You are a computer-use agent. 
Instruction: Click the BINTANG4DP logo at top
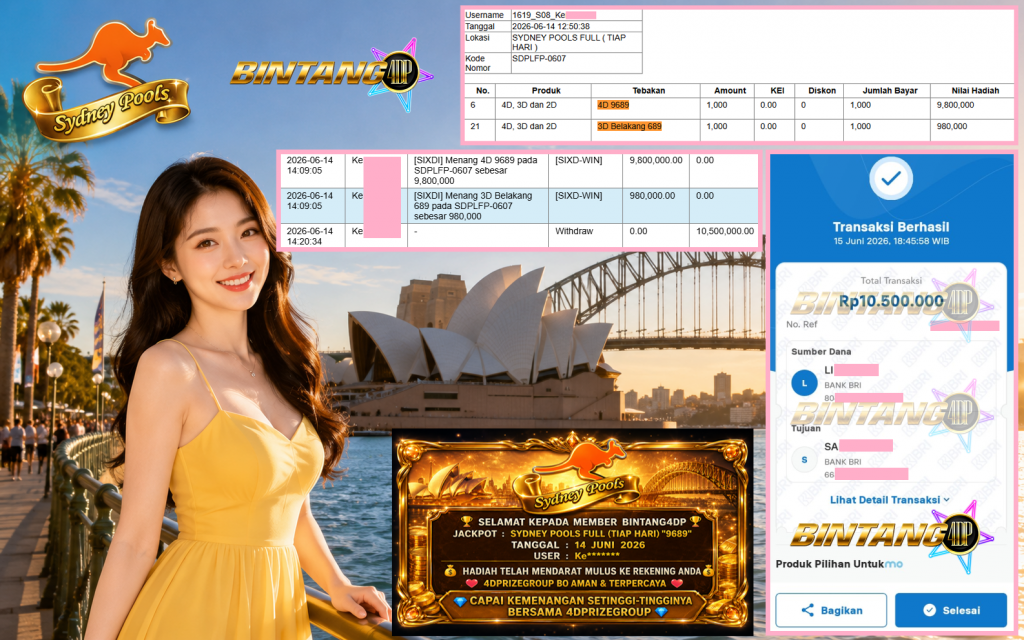click(332, 74)
